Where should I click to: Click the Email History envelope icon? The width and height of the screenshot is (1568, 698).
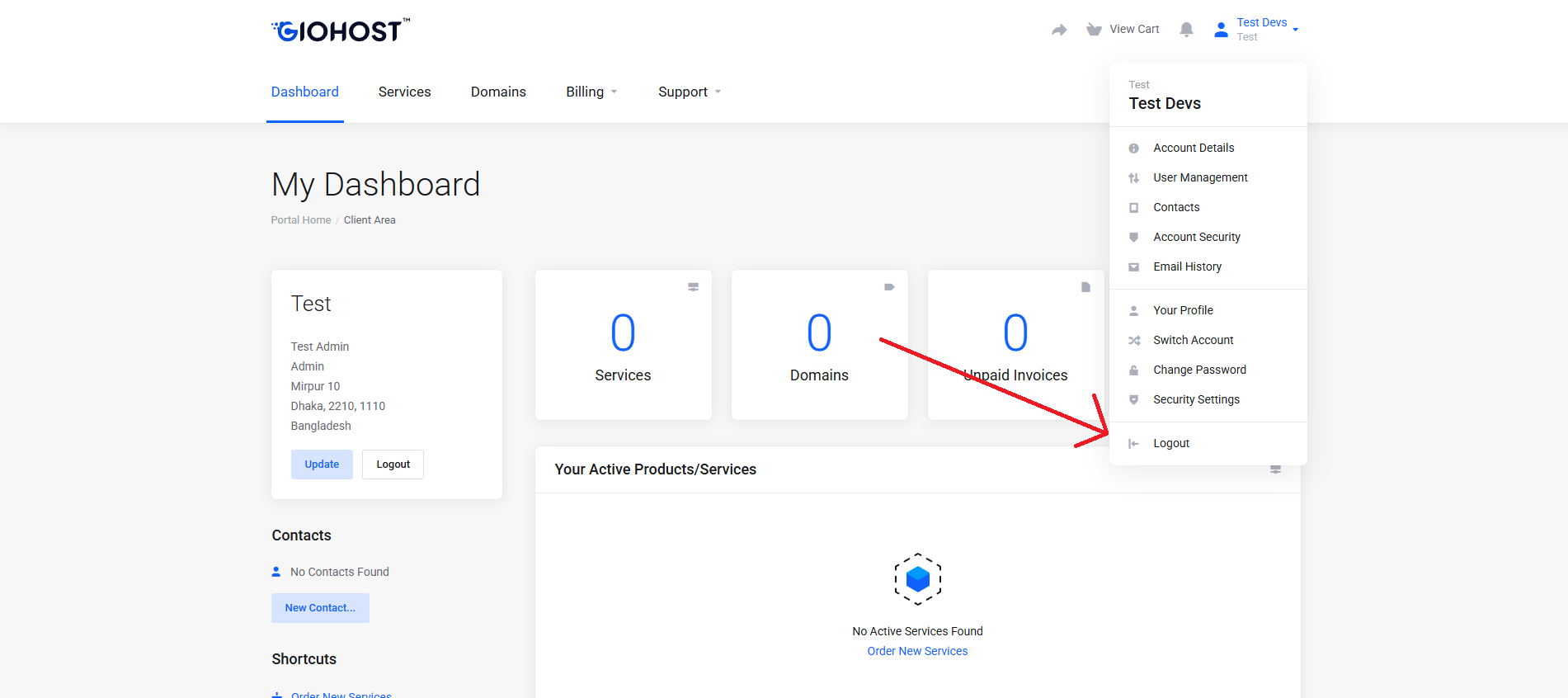[1134, 267]
